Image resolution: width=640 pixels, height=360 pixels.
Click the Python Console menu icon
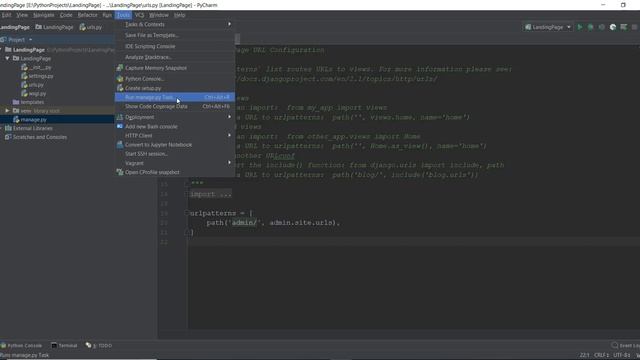point(120,78)
